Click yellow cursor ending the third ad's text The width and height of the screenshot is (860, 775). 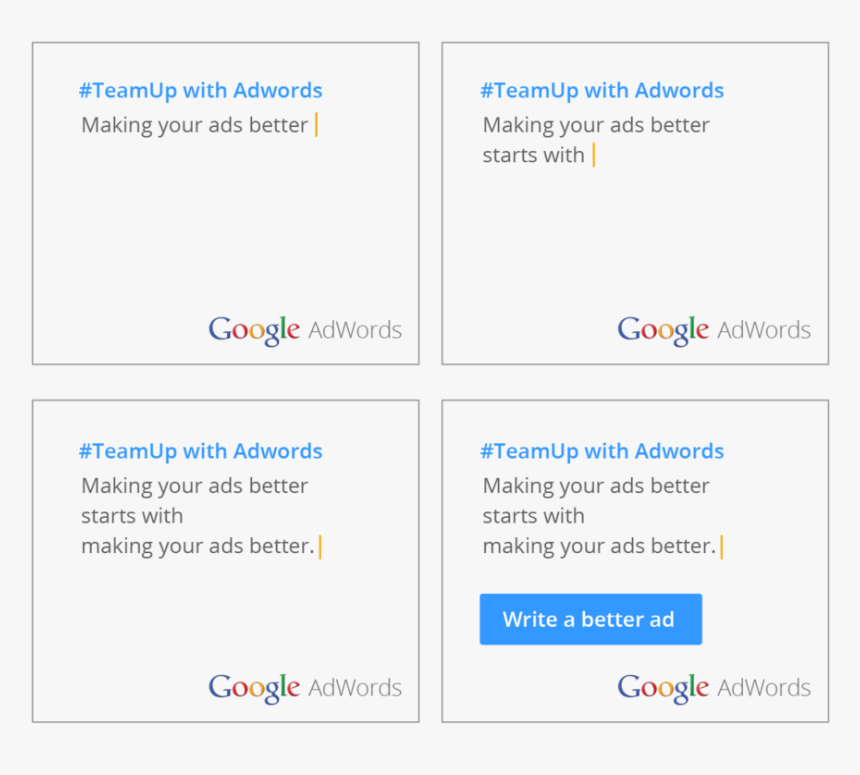[x=320, y=547]
